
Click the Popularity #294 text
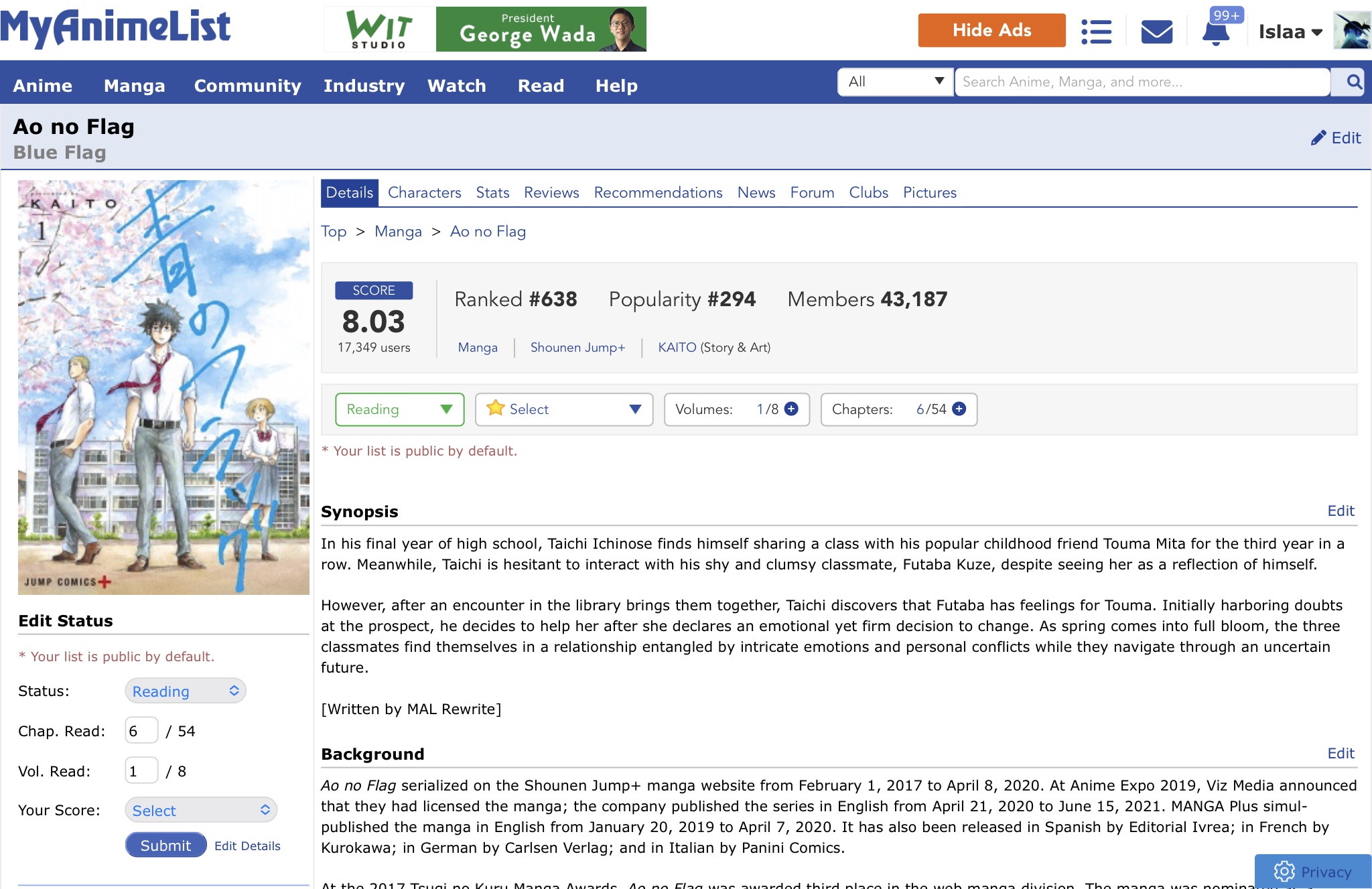coord(682,299)
